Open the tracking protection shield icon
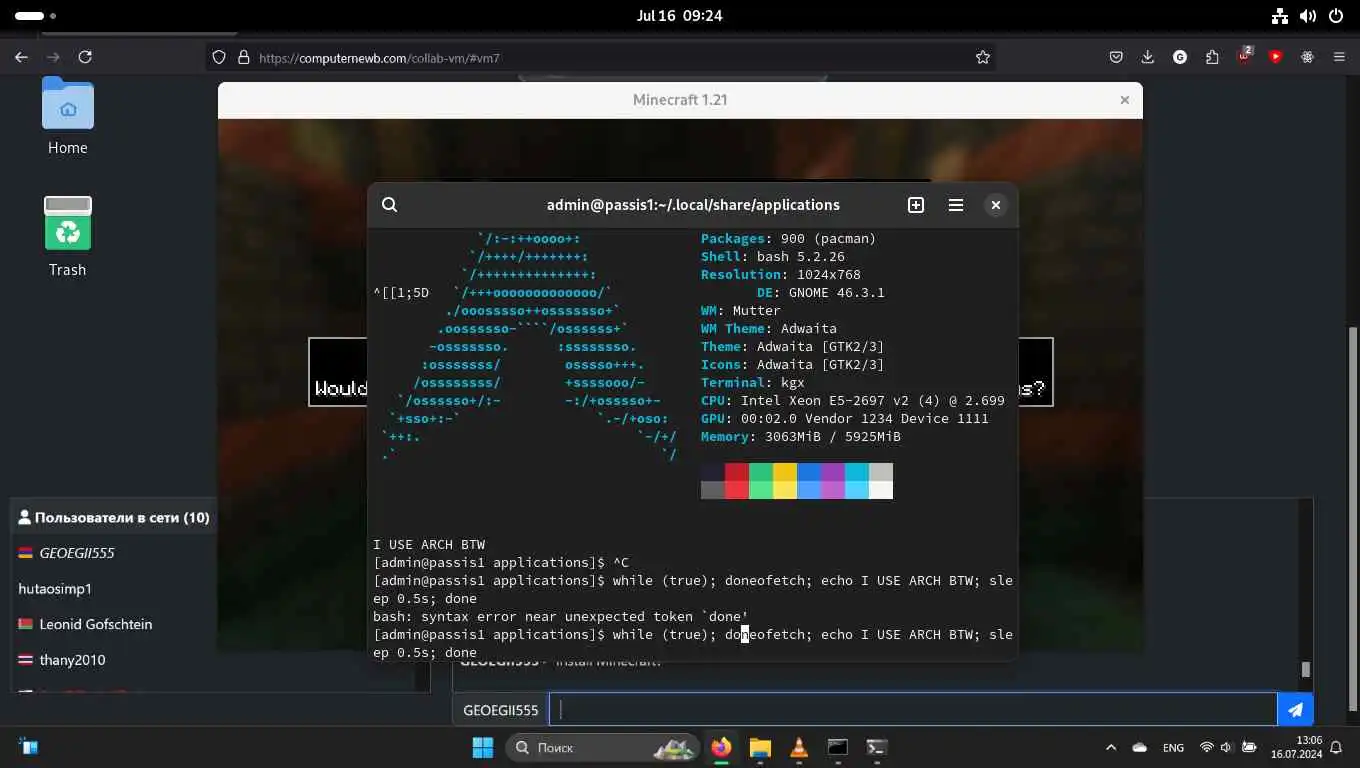The image size is (1360, 768). (220, 58)
